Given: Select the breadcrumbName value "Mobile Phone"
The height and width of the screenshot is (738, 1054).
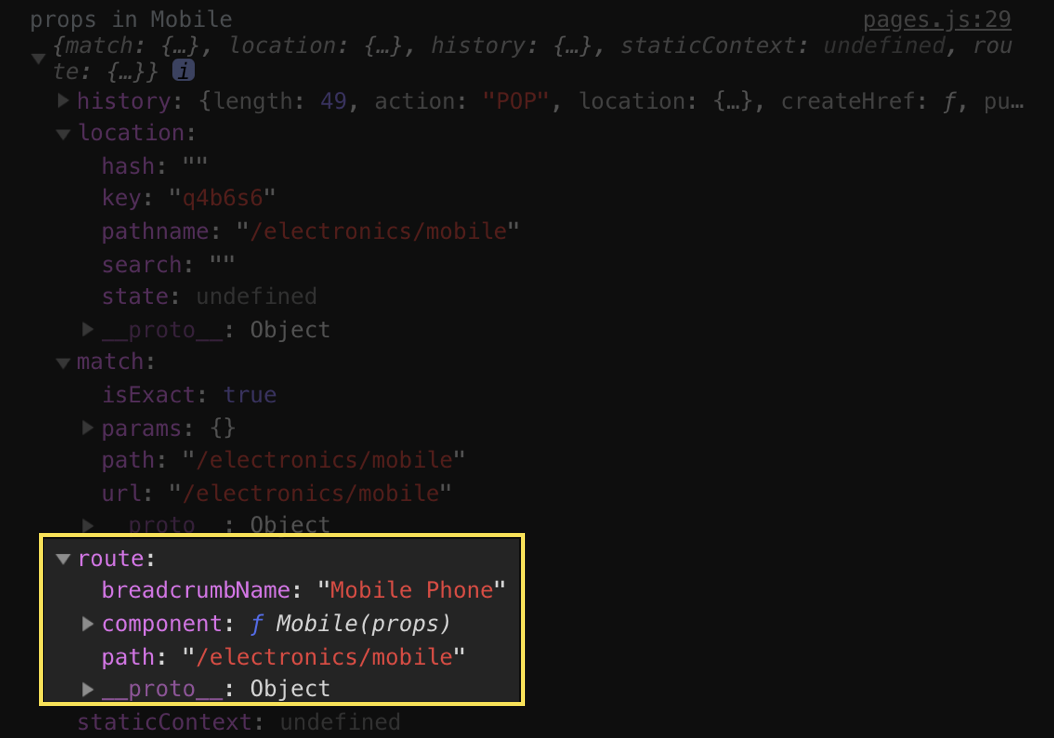Looking at the screenshot, I should tap(411, 590).
